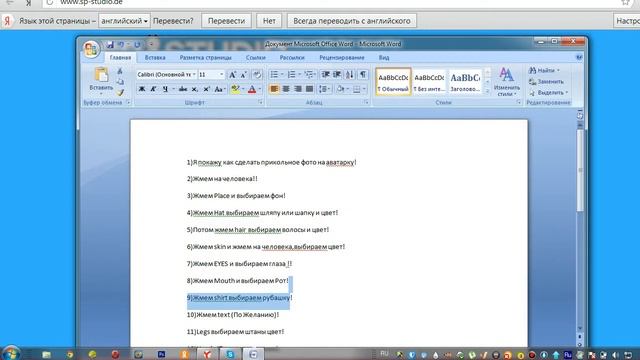Apply superscript formatting
Image resolution: width=640 pixels, height=360 pixels.
207,89
